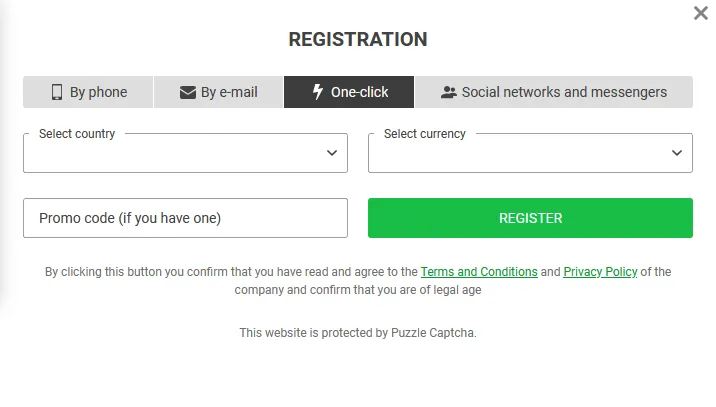Open Social networks and messengers tab

554,92
